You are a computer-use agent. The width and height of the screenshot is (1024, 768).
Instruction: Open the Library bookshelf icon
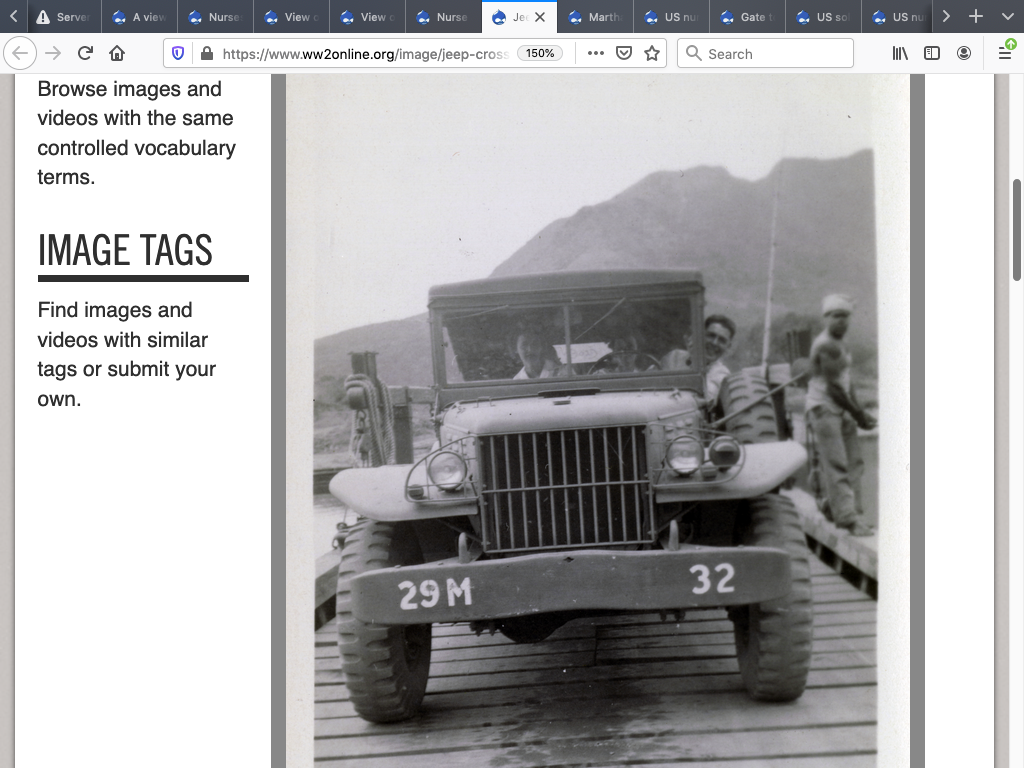point(900,53)
